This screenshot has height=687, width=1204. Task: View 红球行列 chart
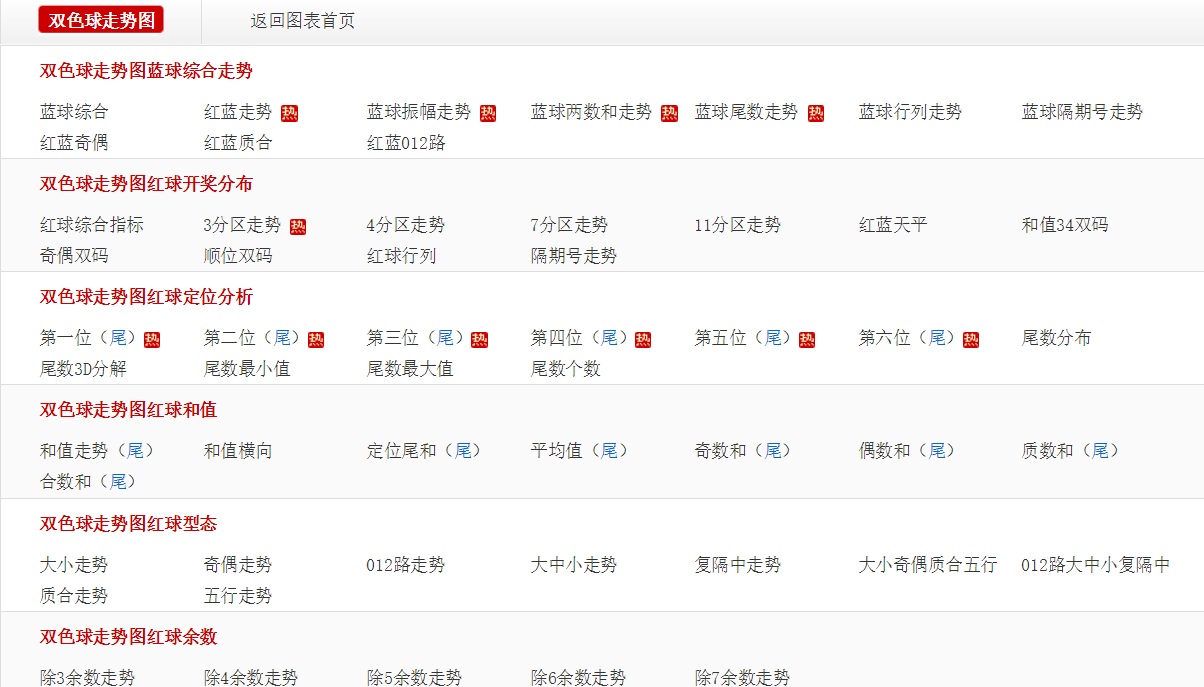pos(401,256)
